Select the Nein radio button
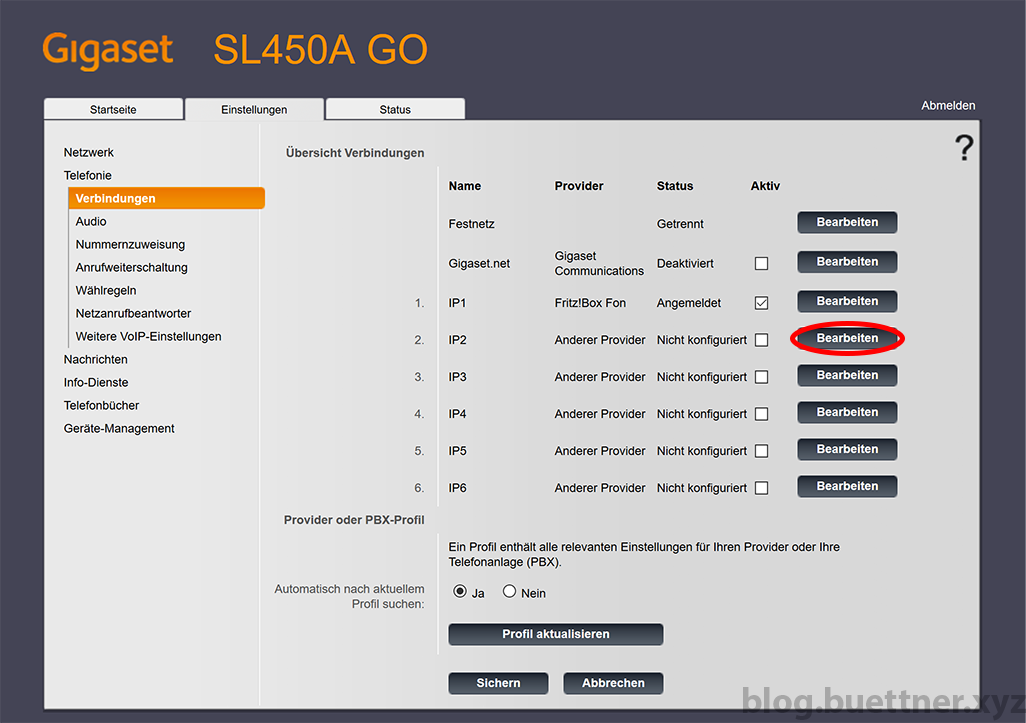The width and height of the screenshot is (1026, 723). pos(509,591)
